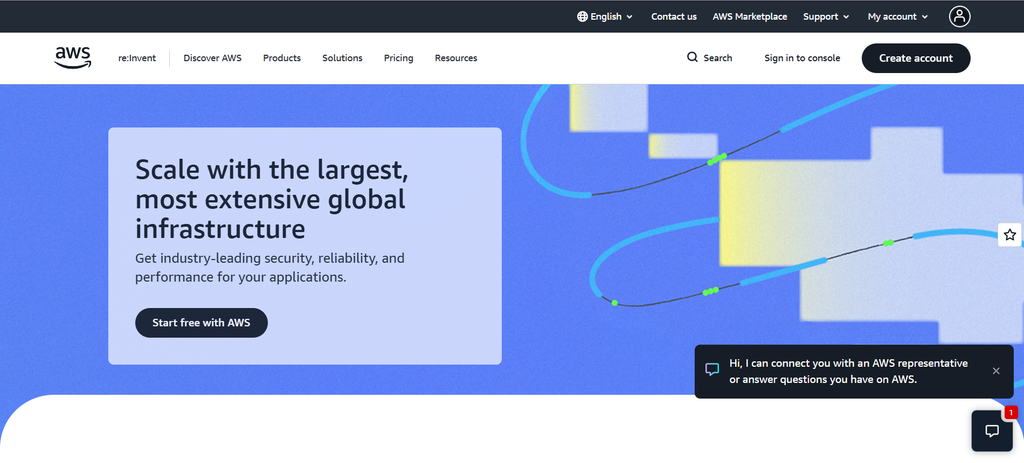1024x463 pixels.
Task: Click the star feedback icon on right edge
Action: [x=1010, y=234]
